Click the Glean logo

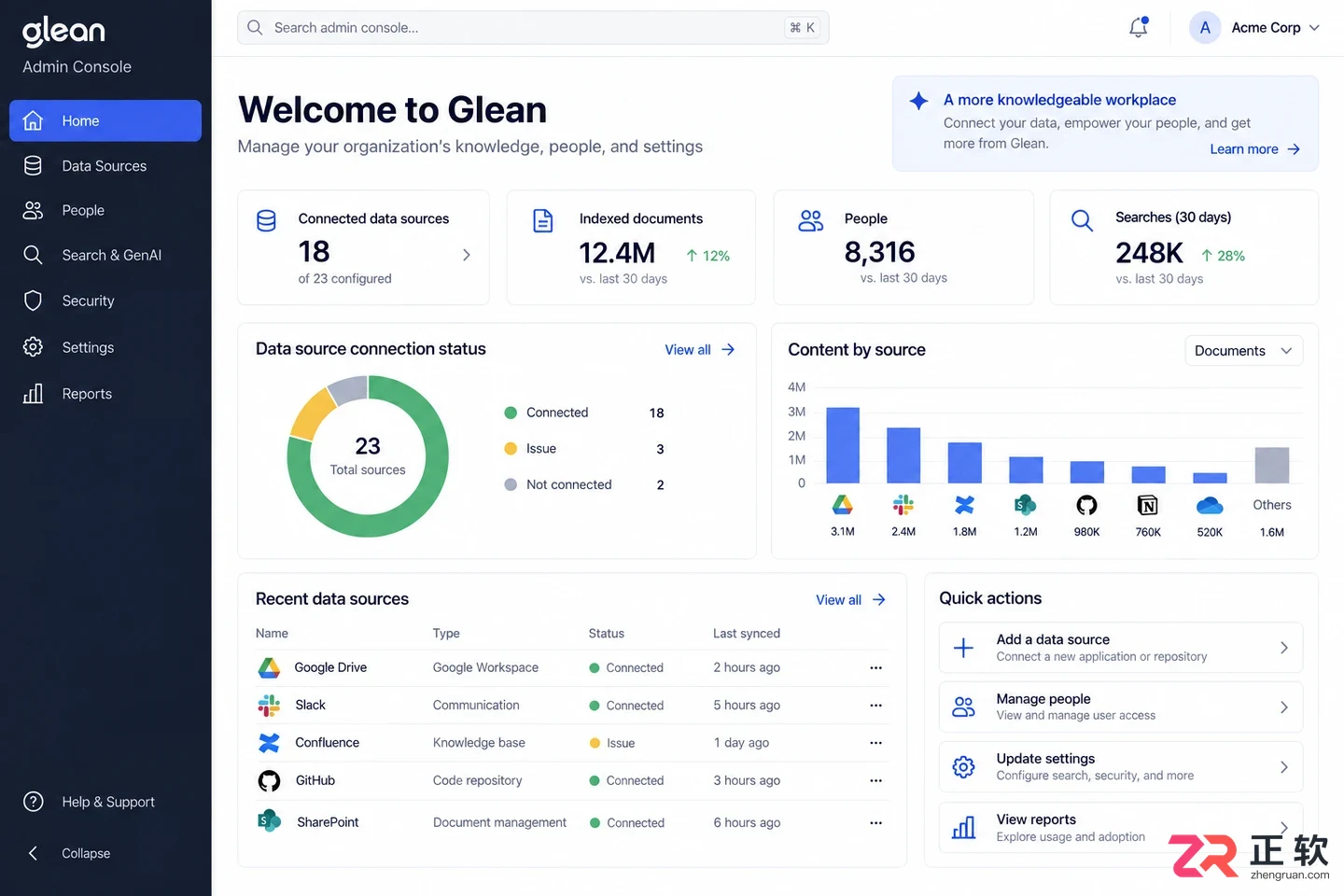pos(63,31)
